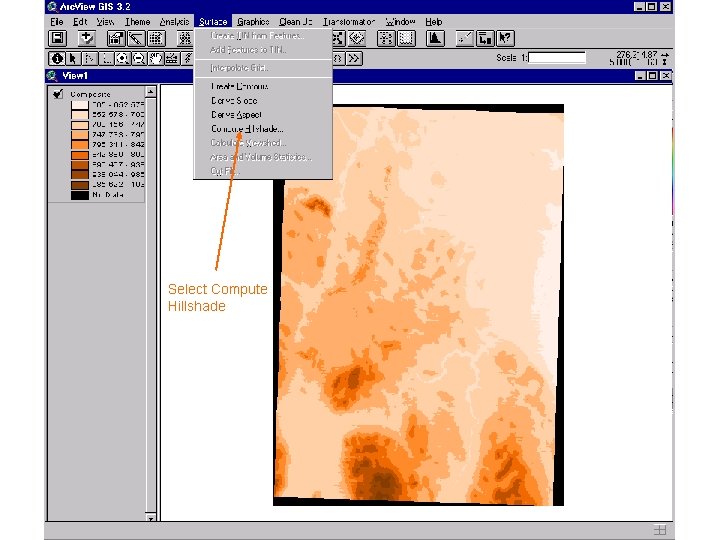Click the Scale 1: input field
Screen dimensions: 720x540
click(x=557, y=58)
